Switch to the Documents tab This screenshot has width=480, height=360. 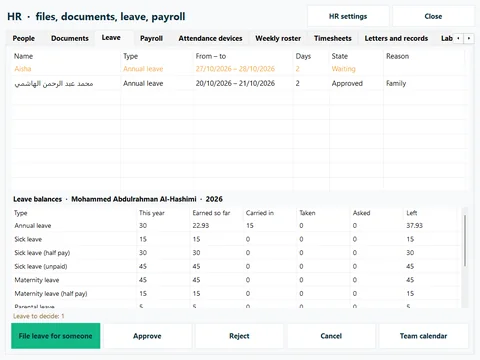(x=70, y=38)
